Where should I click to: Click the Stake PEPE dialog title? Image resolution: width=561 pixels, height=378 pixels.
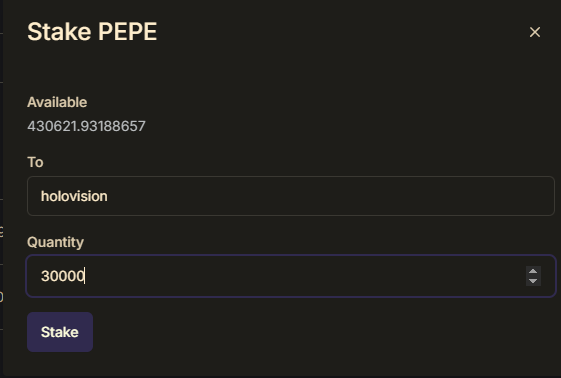[x=92, y=32]
